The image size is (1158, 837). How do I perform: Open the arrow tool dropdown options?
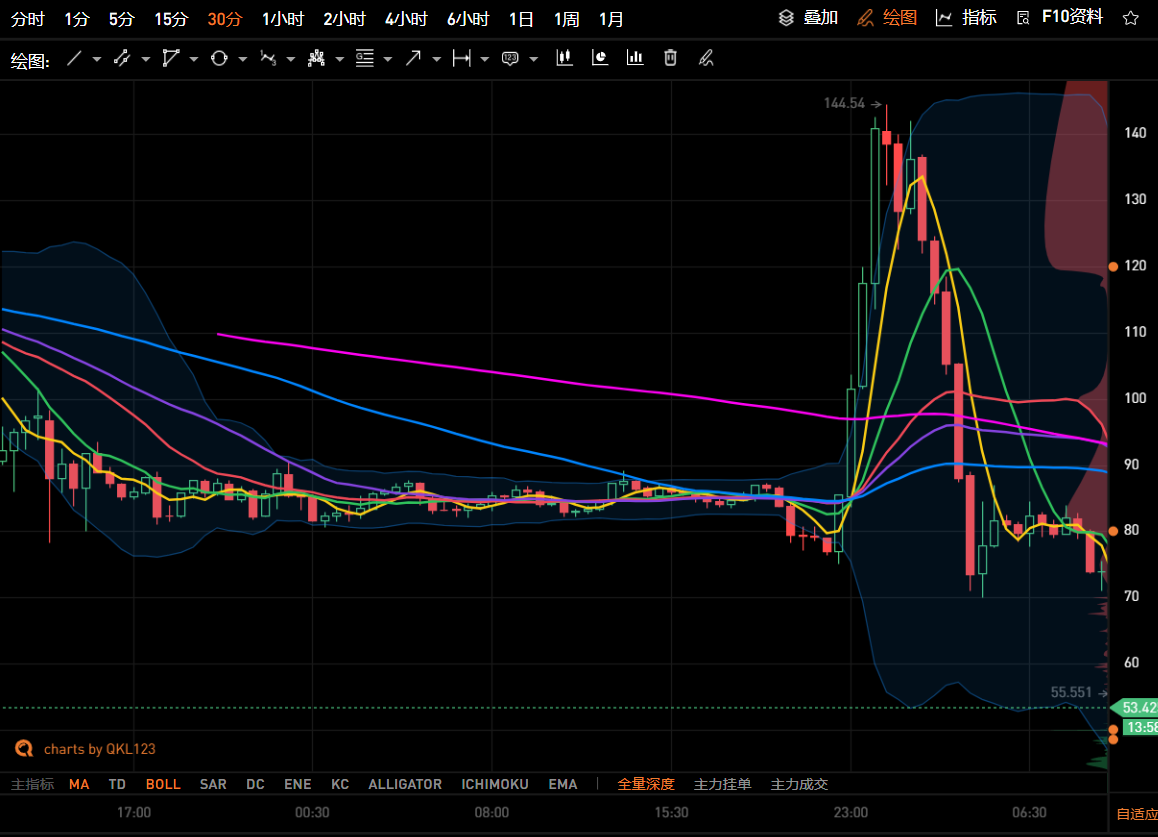pos(437,59)
